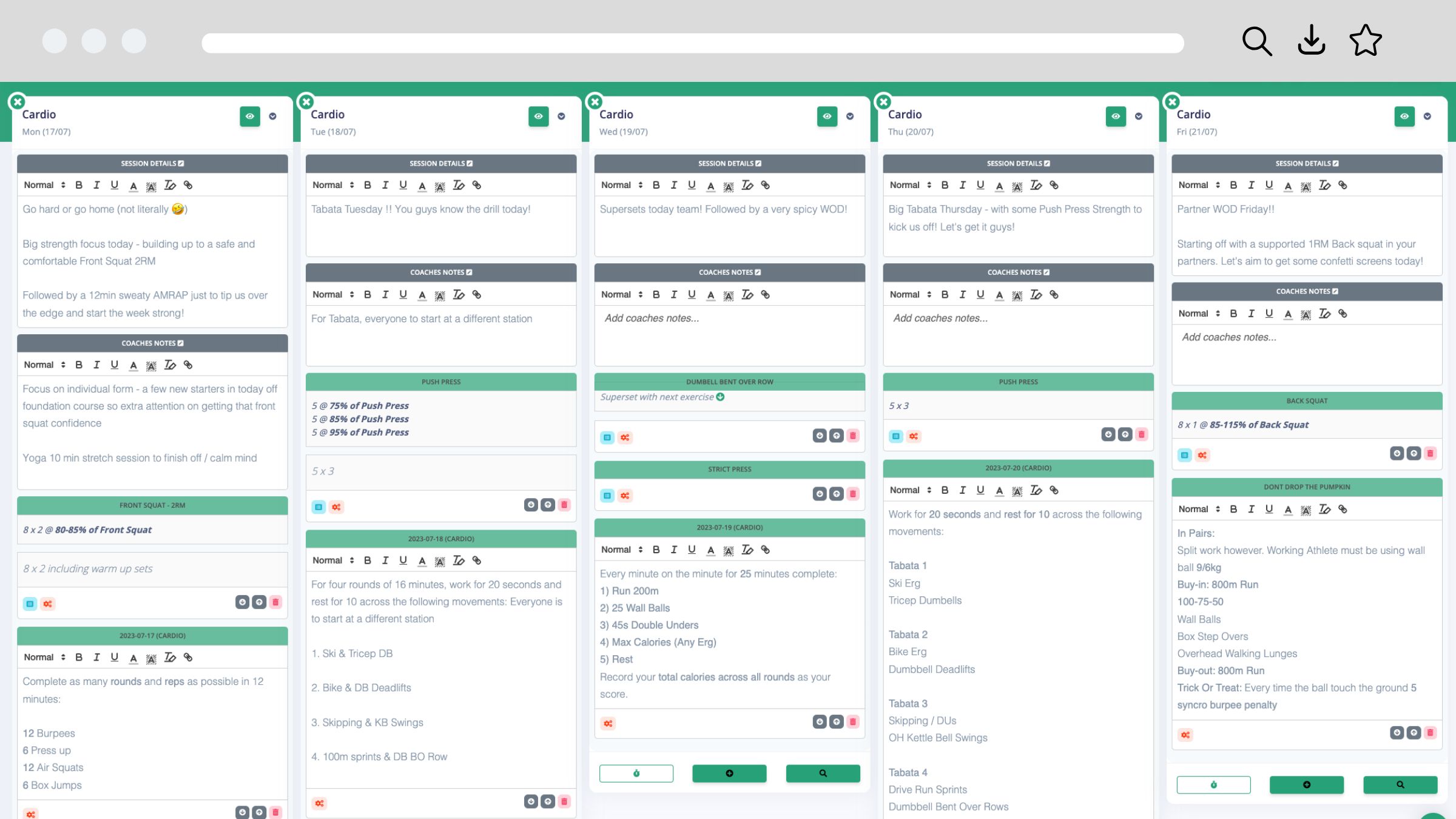Toggle visibility eye for Thursday session
This screenshot has height=819, width=1456.
(1116, 116)
